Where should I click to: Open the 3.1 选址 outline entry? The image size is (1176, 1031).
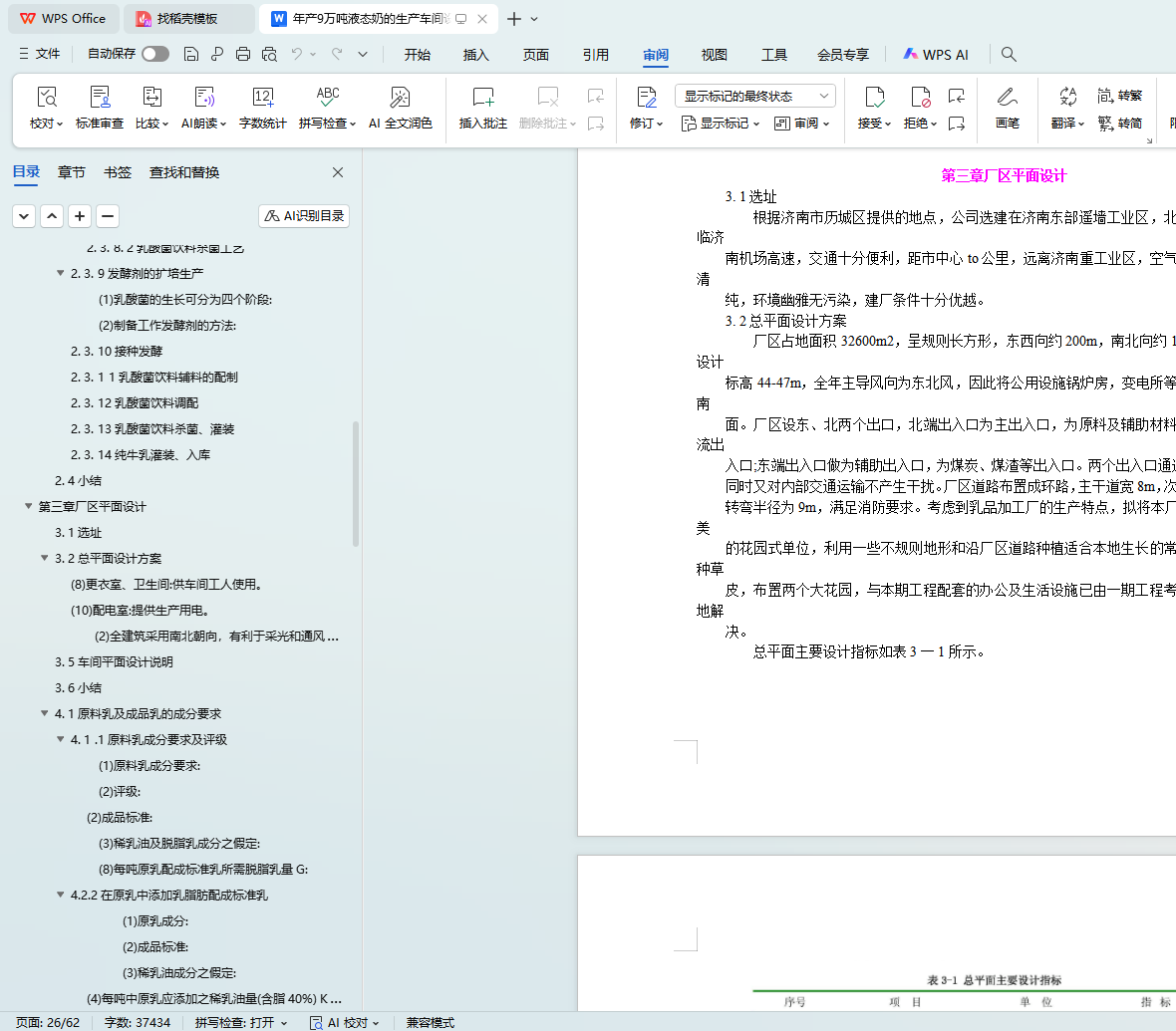79,533
